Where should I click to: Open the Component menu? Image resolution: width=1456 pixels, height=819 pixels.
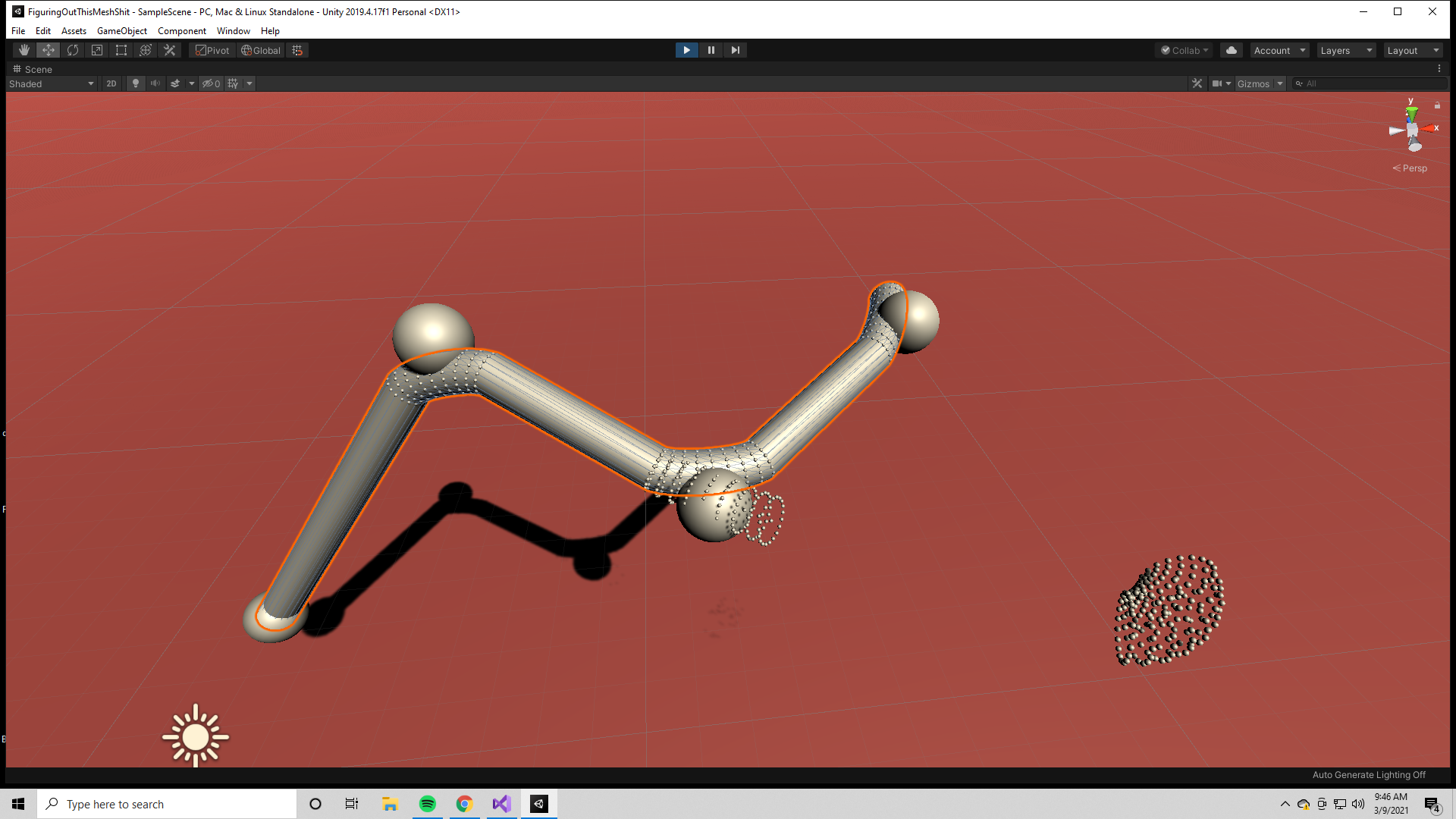pos(182,31)
